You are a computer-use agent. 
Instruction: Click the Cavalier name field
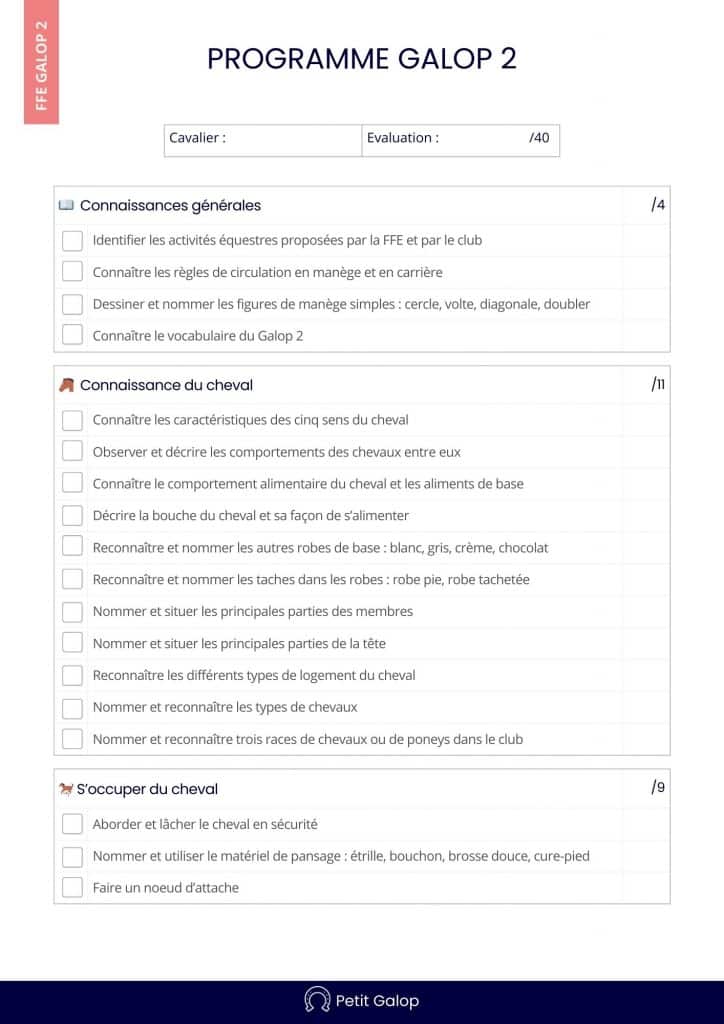pos(290,139)
